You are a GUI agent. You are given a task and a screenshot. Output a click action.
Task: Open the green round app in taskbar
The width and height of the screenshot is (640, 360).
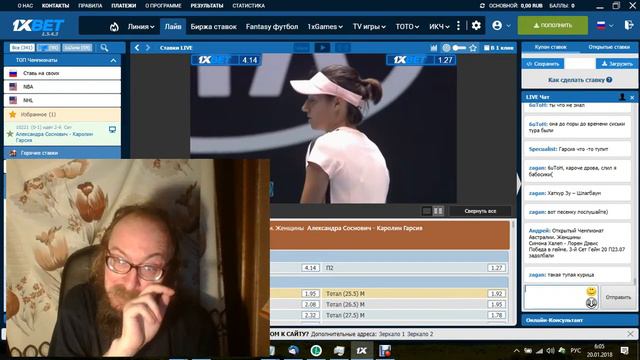pos(316,350)
